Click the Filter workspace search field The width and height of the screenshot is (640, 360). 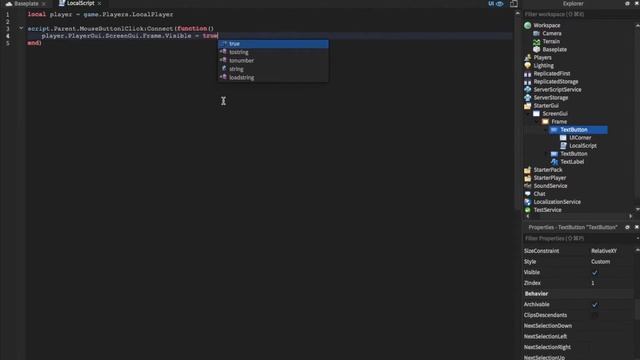point(580,14)
